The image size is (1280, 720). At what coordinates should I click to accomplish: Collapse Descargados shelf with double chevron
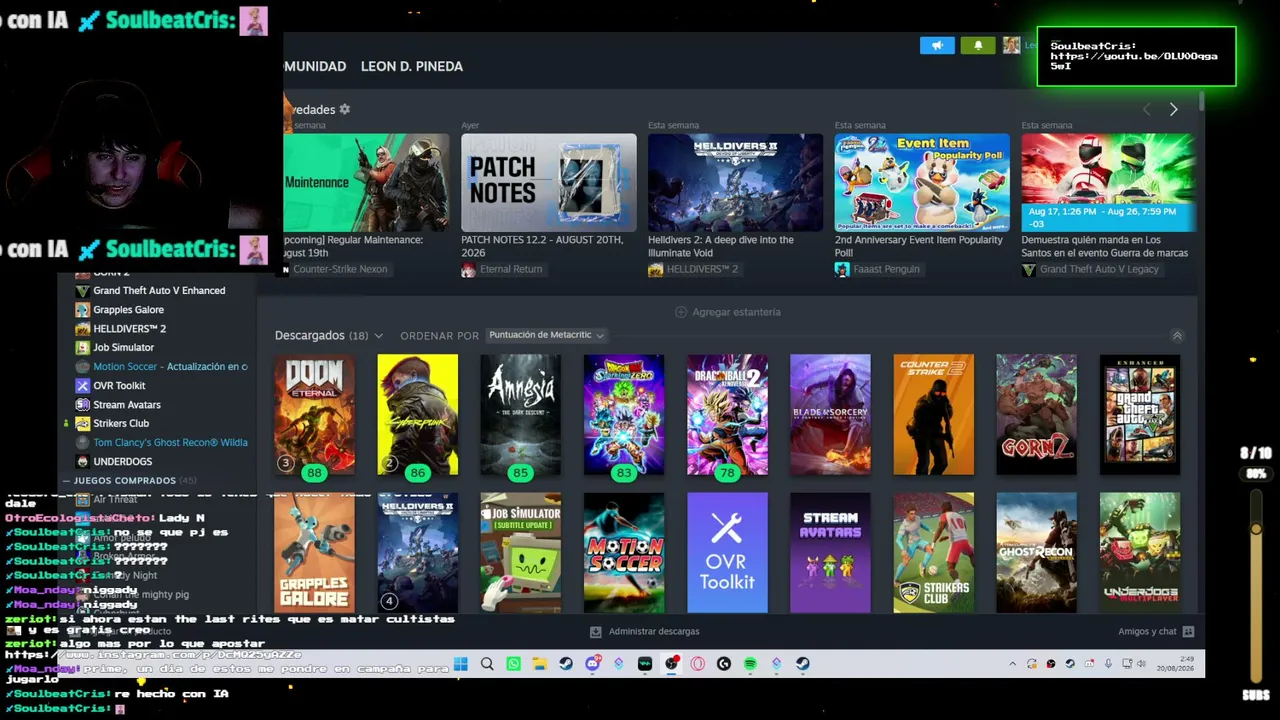pos(1177,336)
